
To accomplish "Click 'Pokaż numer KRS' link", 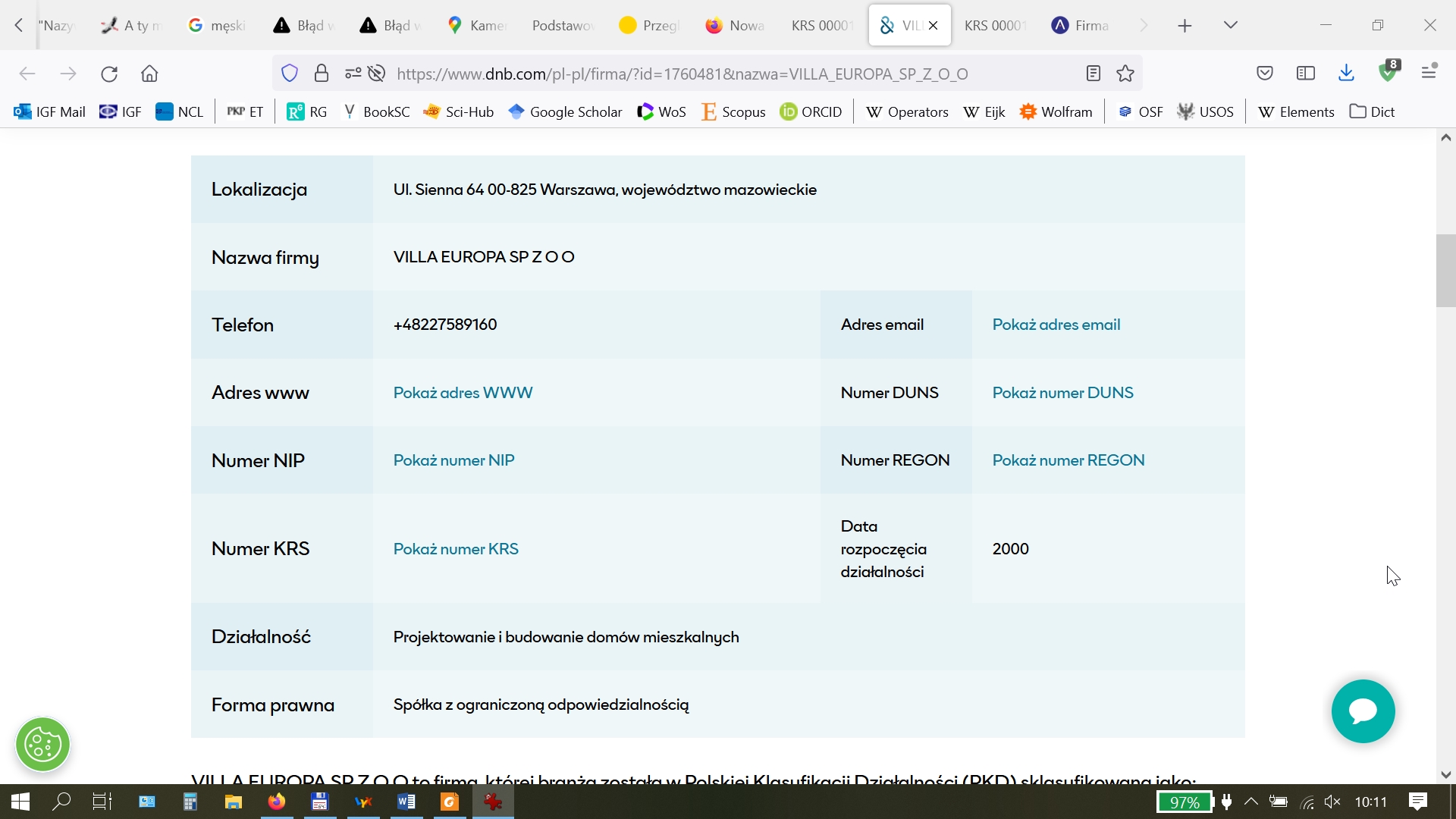I will pos(456,549).
